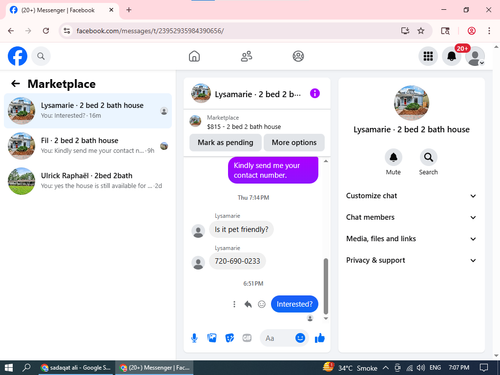
Task: Click the Search magnifier in side panel
Action: pyautogui.click(x=428, y=157)
